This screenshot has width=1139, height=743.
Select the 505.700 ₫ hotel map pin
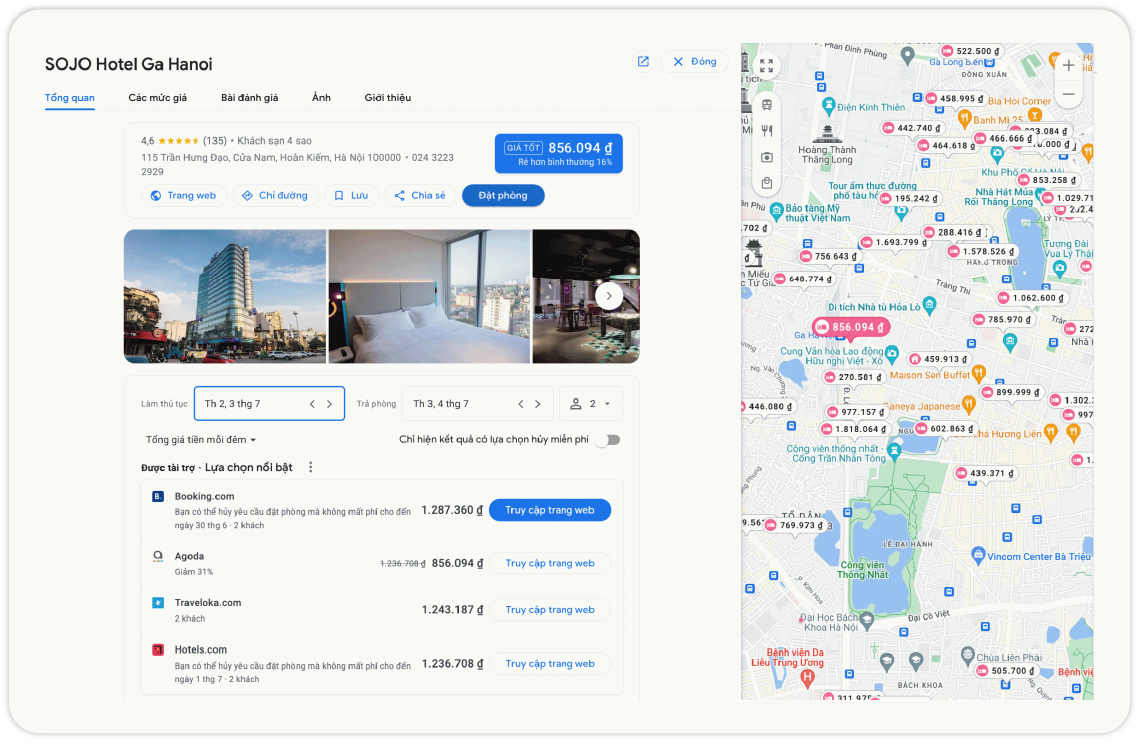pos(1006,671)
